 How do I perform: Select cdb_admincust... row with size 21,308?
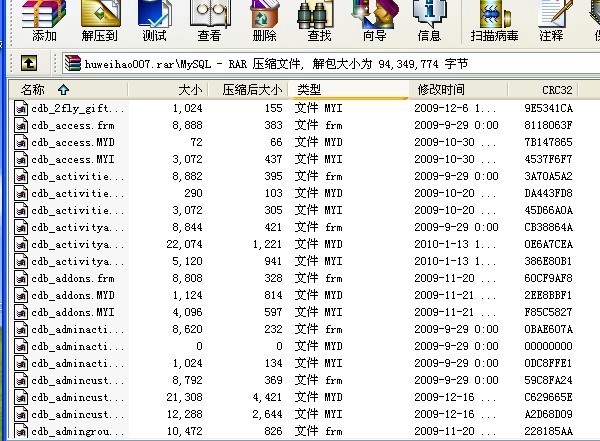[77, 397]
